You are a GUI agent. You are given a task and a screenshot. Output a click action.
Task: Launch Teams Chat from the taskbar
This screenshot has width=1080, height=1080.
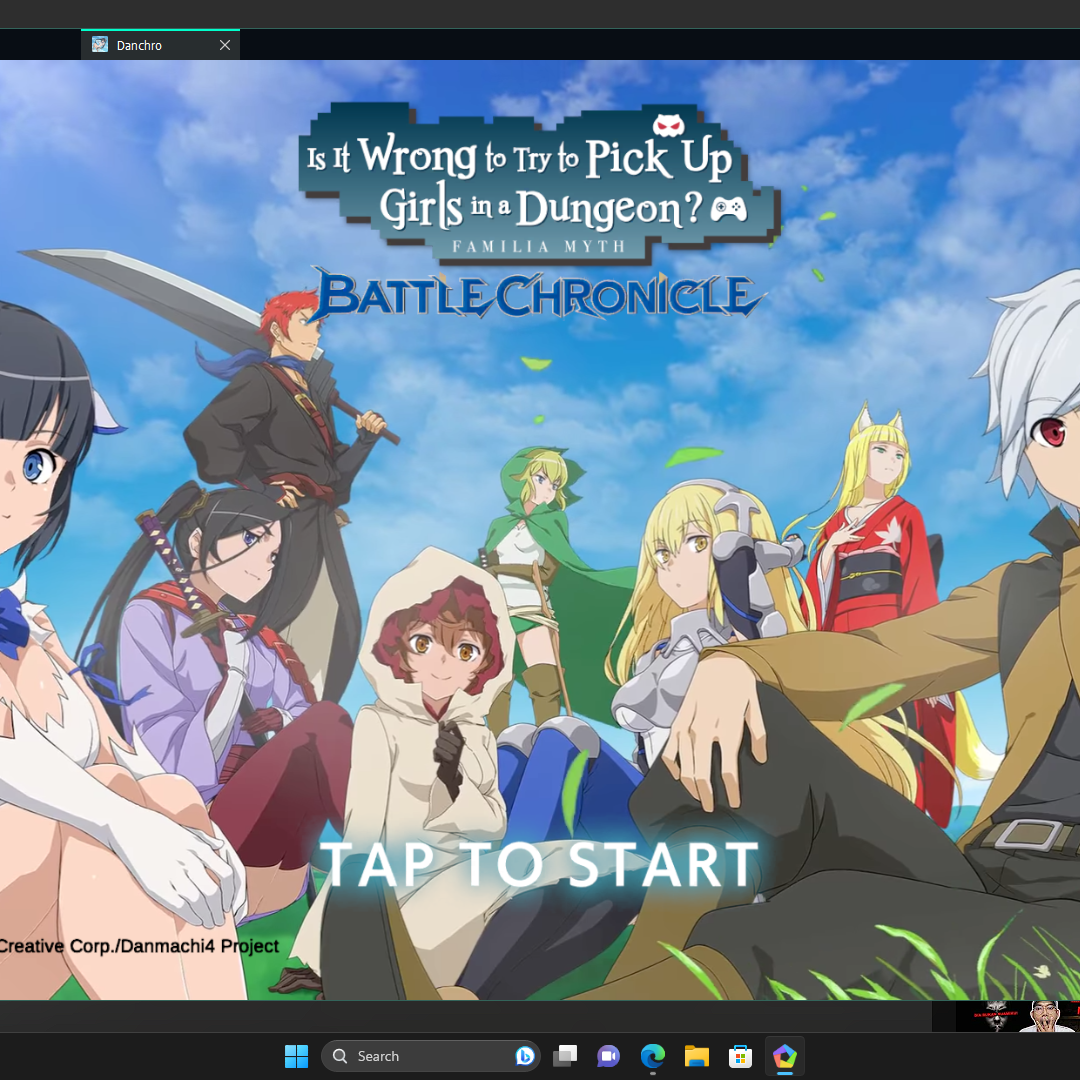tap(608, 1056)
